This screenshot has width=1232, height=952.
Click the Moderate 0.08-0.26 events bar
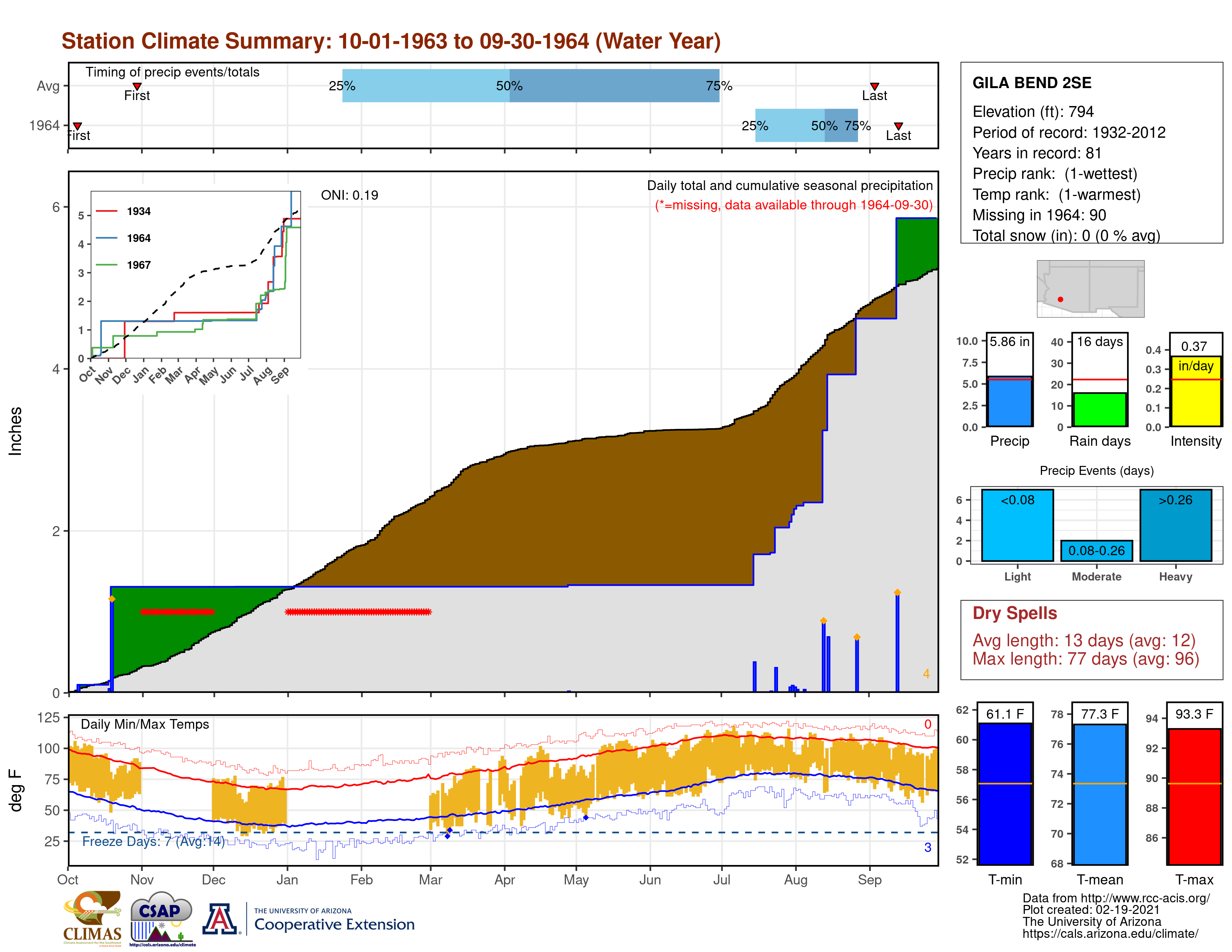pos(1096,550)
